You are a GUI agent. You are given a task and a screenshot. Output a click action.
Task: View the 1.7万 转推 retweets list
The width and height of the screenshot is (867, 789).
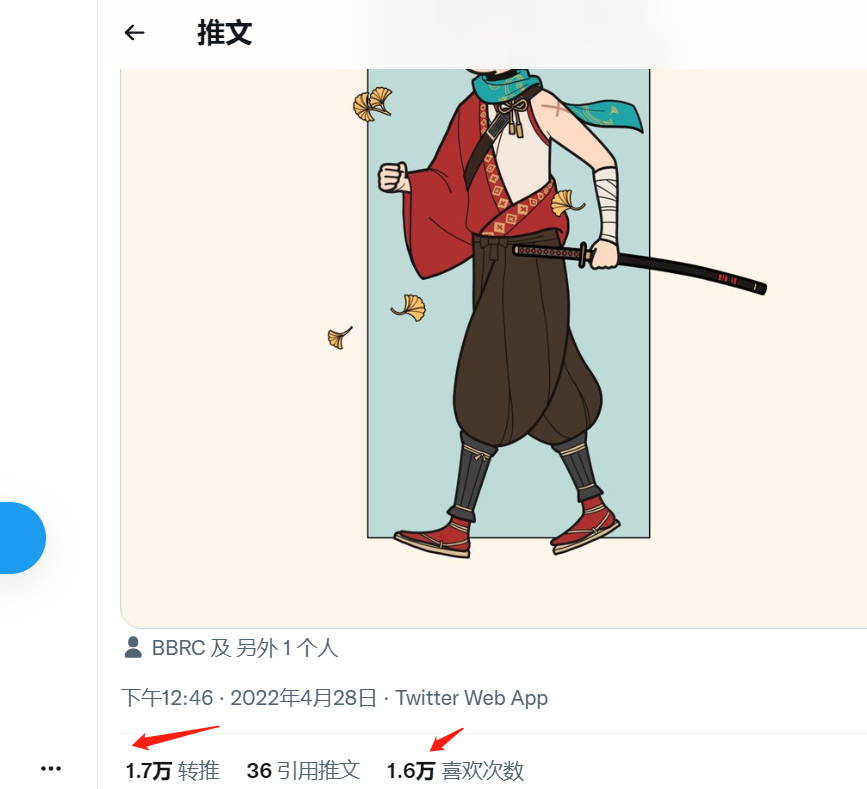click(x=173, y=771)
